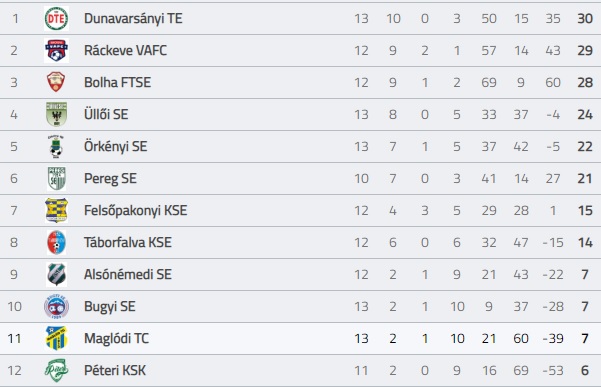This screenshot has height=387, width=601.
Task: Select the Bolha FTSE team badge
Action: tap(56, 82)
